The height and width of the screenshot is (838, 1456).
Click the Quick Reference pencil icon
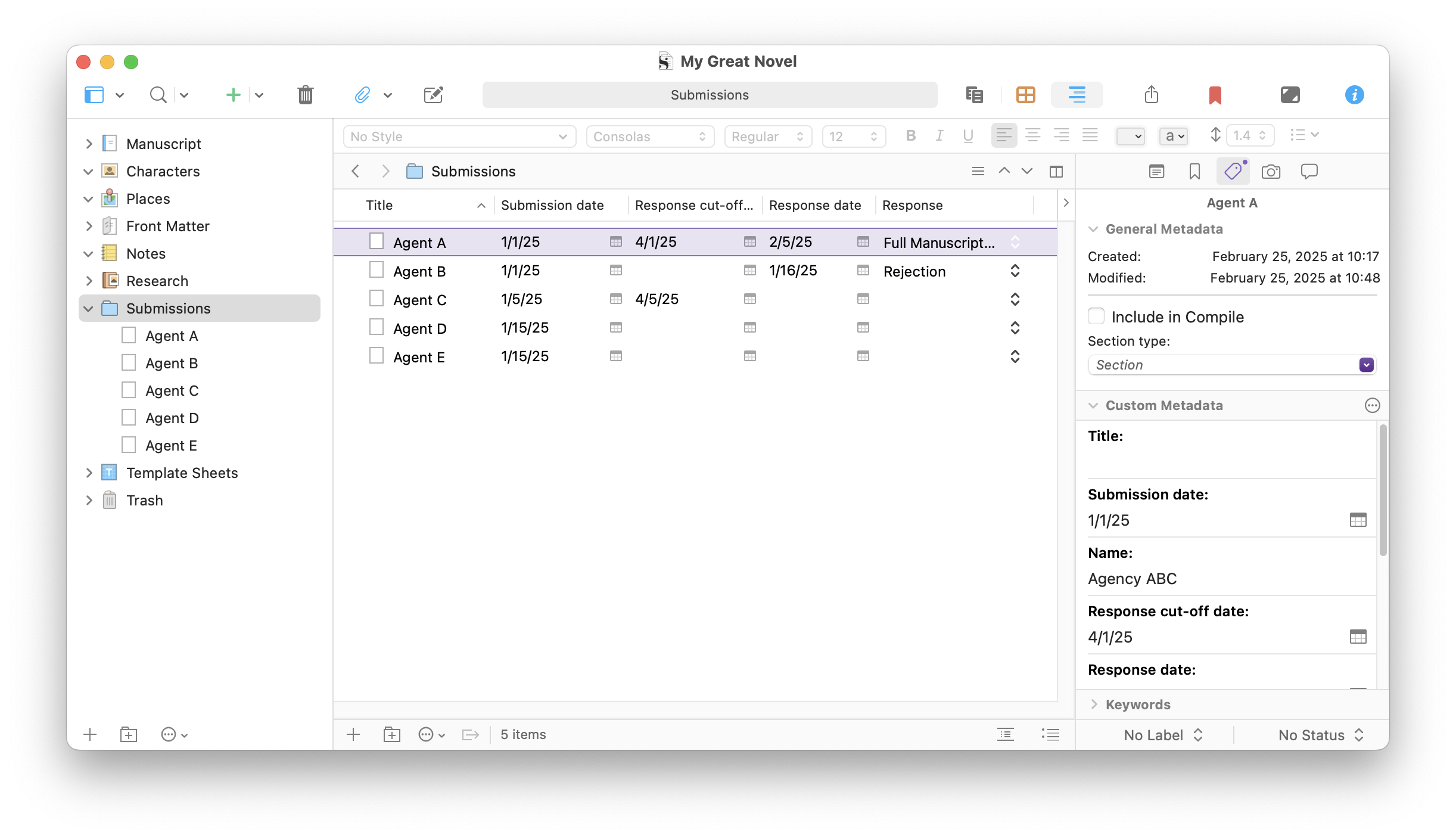[433, 95]
